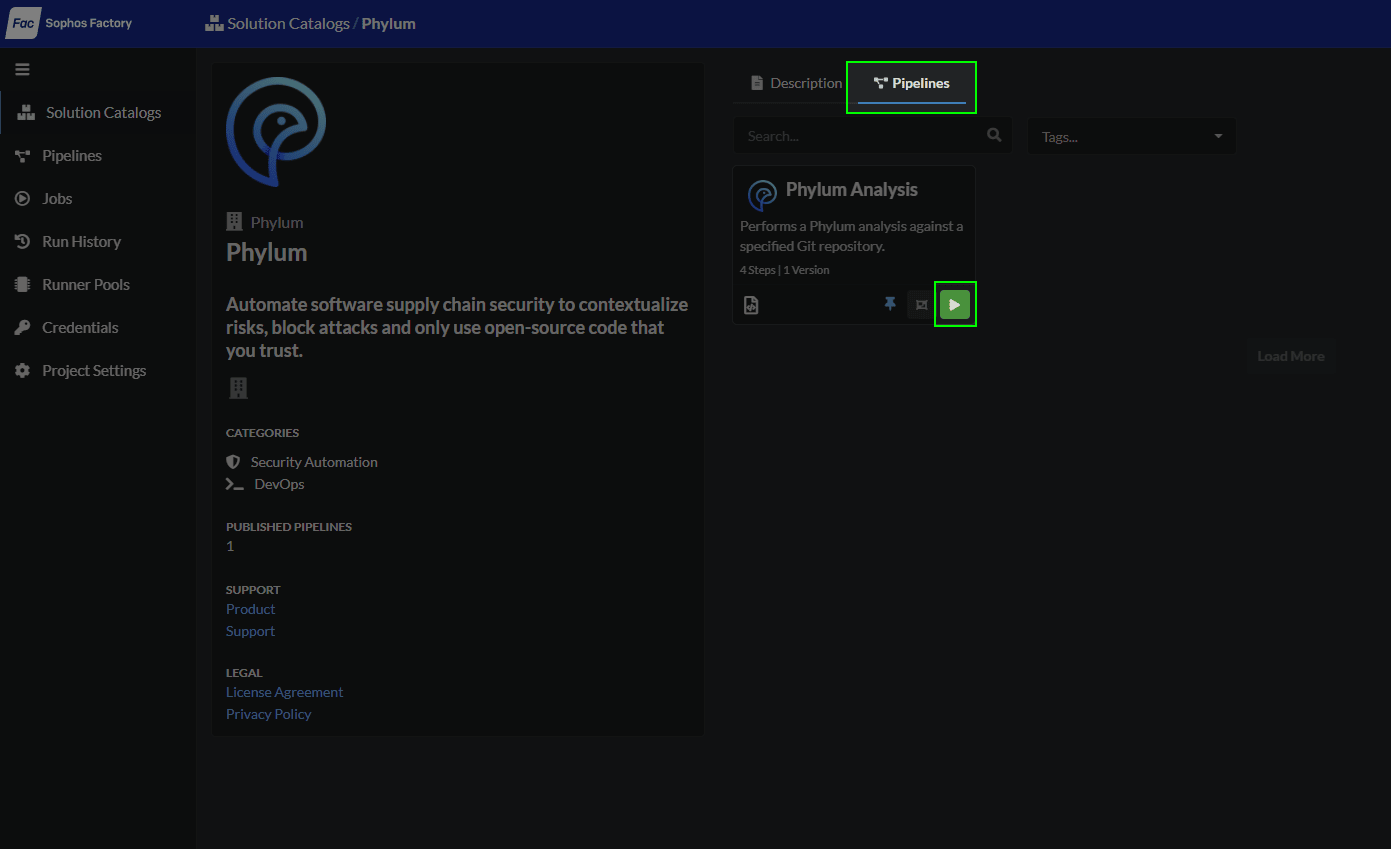Click the '4 Steps | 1 Version' text
Viewport: 1391px width, 849px height.
[784, 270]
